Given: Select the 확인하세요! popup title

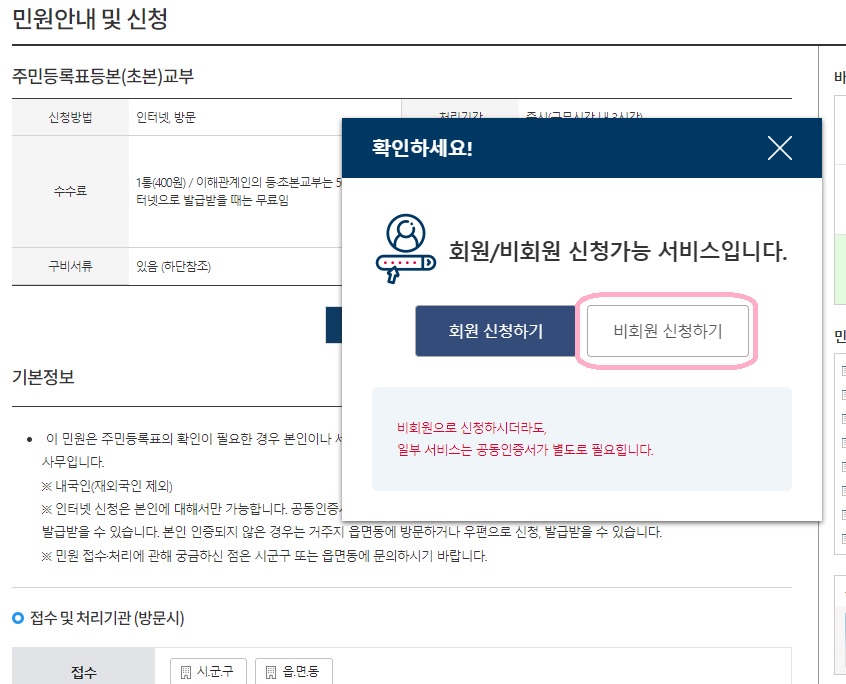Looking at the screenshot, I should tap(422, 148).
